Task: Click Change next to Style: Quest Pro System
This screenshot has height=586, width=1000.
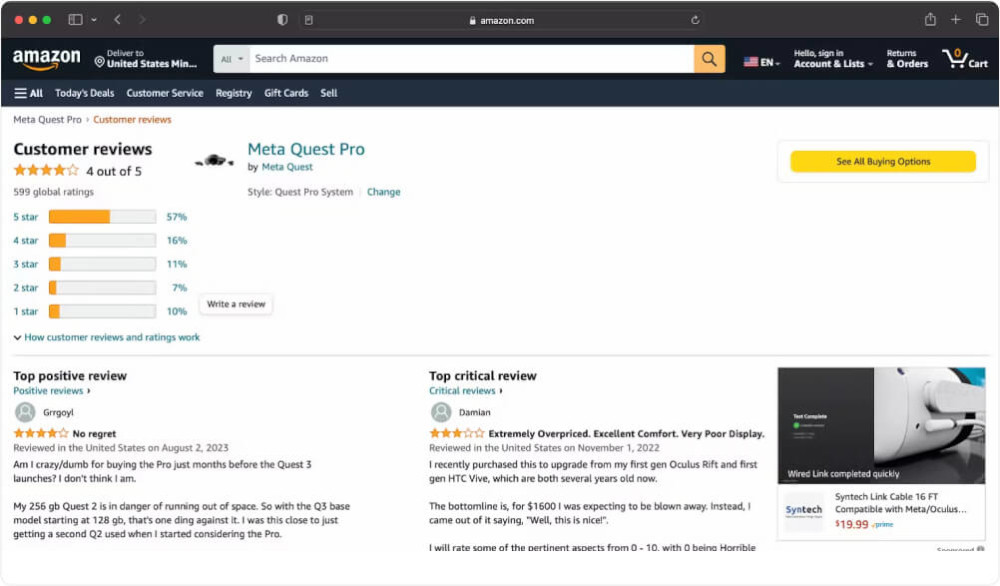Action: pyautogui.click(x=384, y=191)
